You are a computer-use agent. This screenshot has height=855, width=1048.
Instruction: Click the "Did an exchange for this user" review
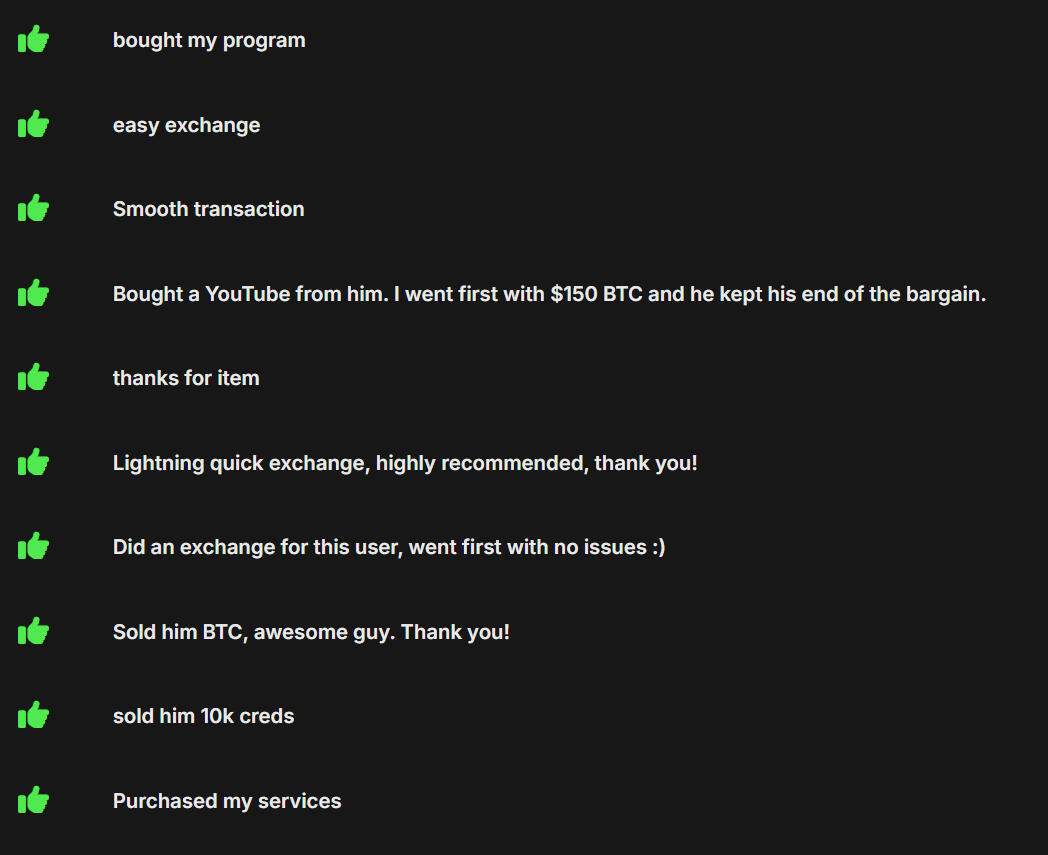click(389, 547)
